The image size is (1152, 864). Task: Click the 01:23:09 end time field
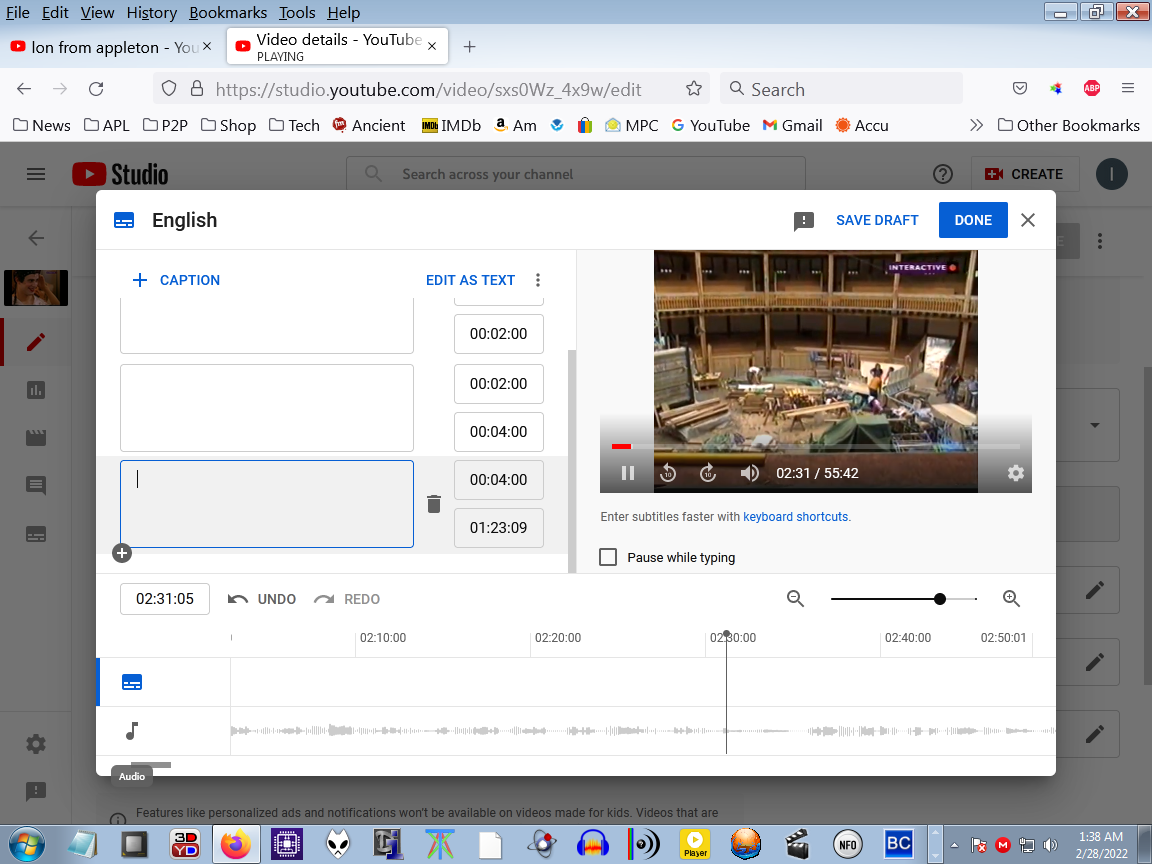point(499,528)
